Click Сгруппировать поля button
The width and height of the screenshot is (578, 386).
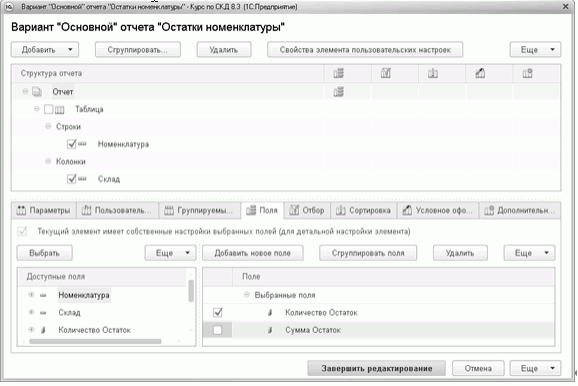(368, 253)
